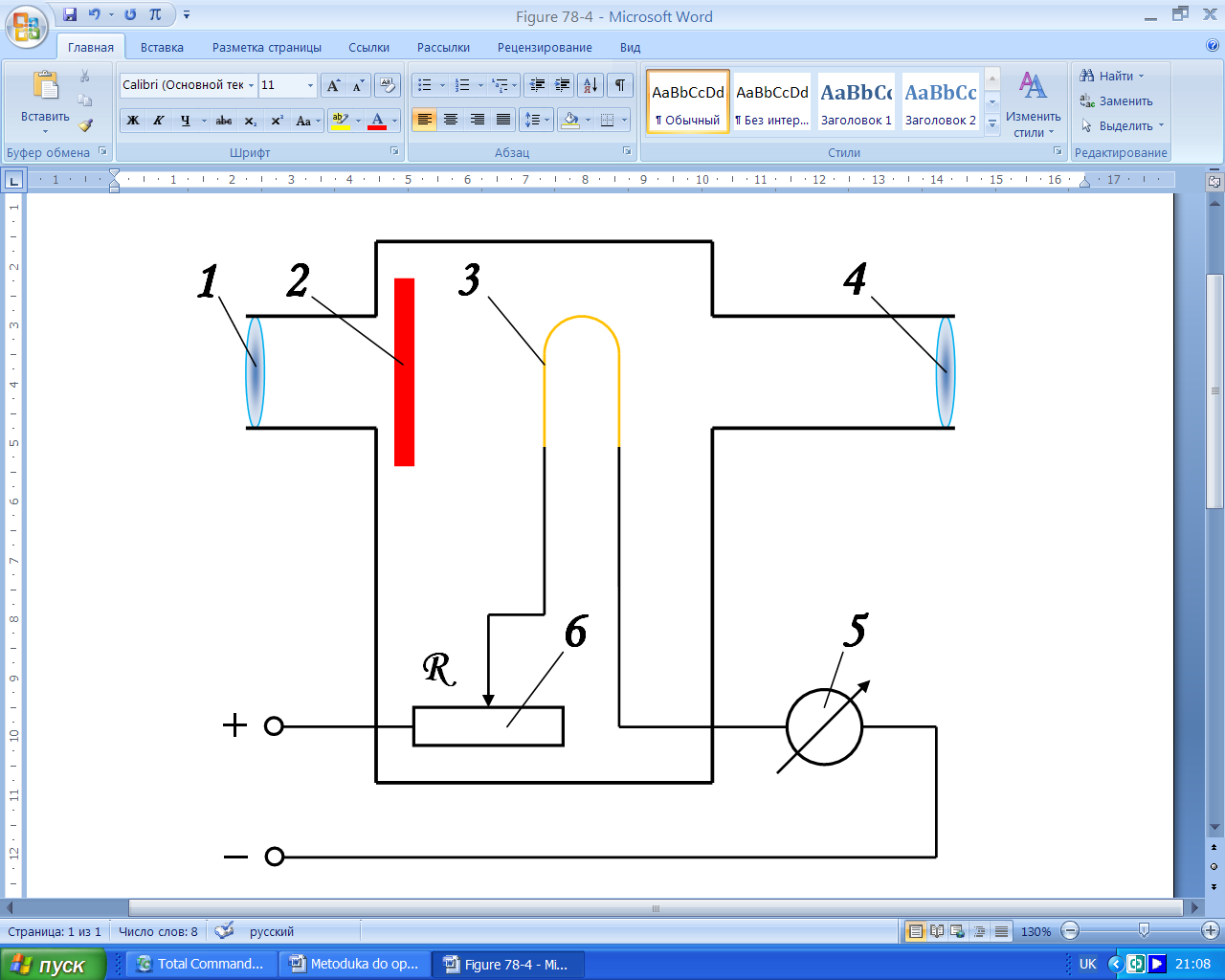Open the Рассылки tab
This screenshot has height=980, width=1225.
[x=443, y=47]
